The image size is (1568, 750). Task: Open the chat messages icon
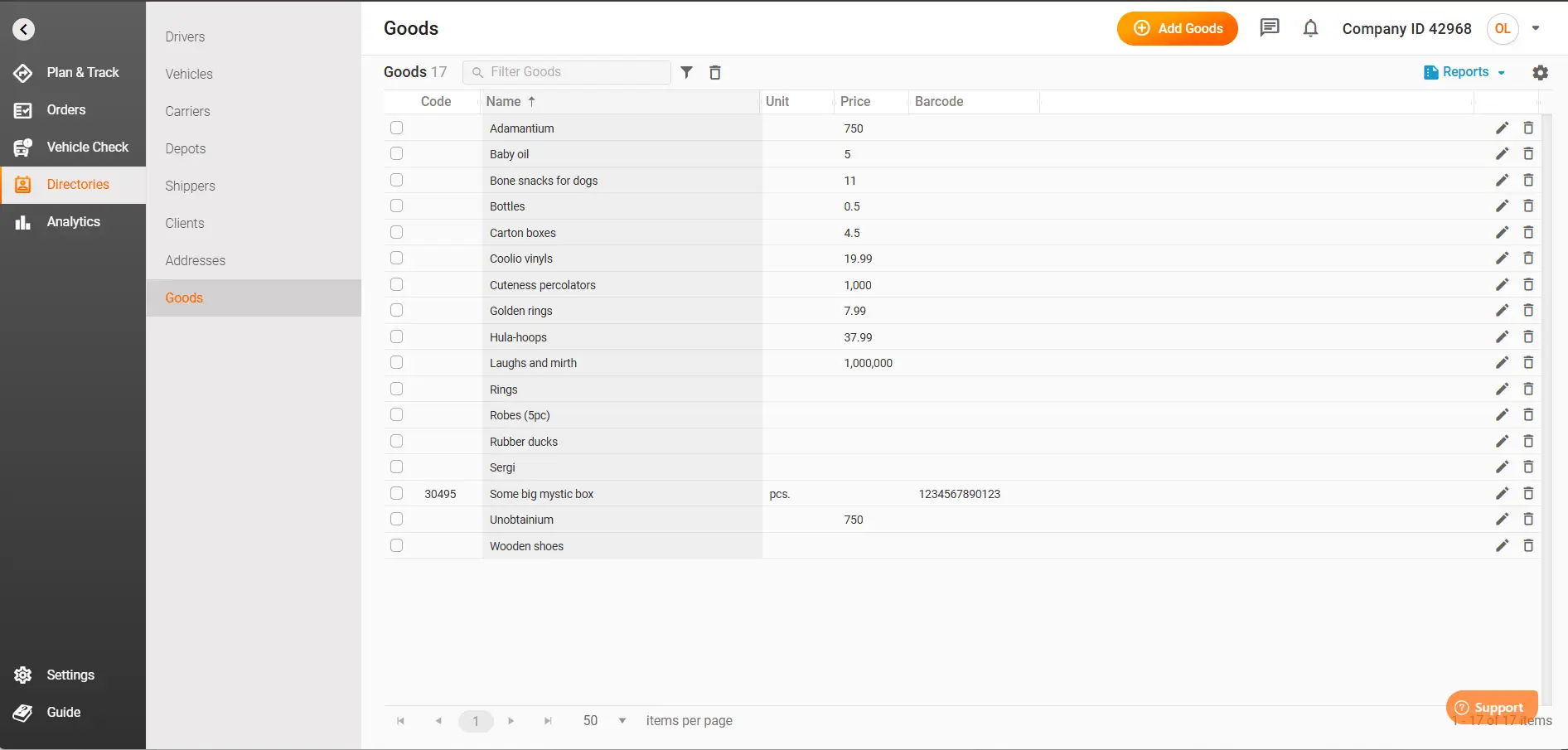click(x=1269, y=28)
